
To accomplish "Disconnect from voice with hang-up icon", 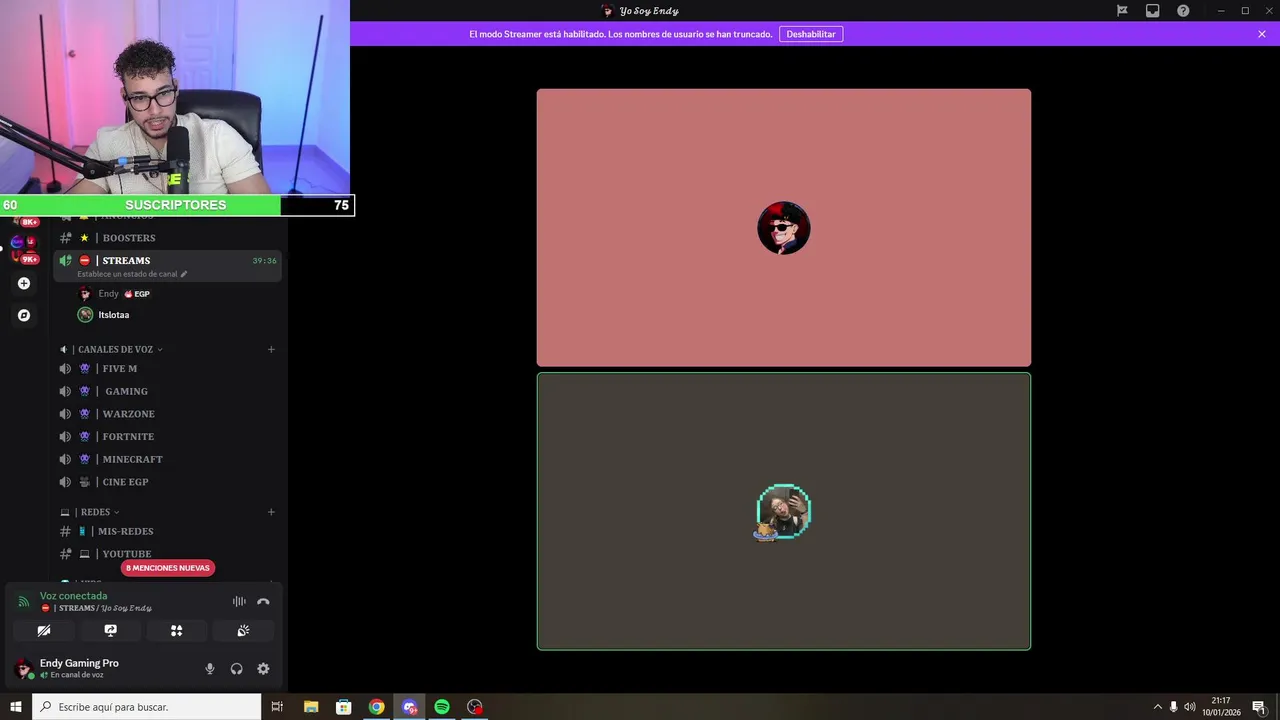I will tap(263, 601).
